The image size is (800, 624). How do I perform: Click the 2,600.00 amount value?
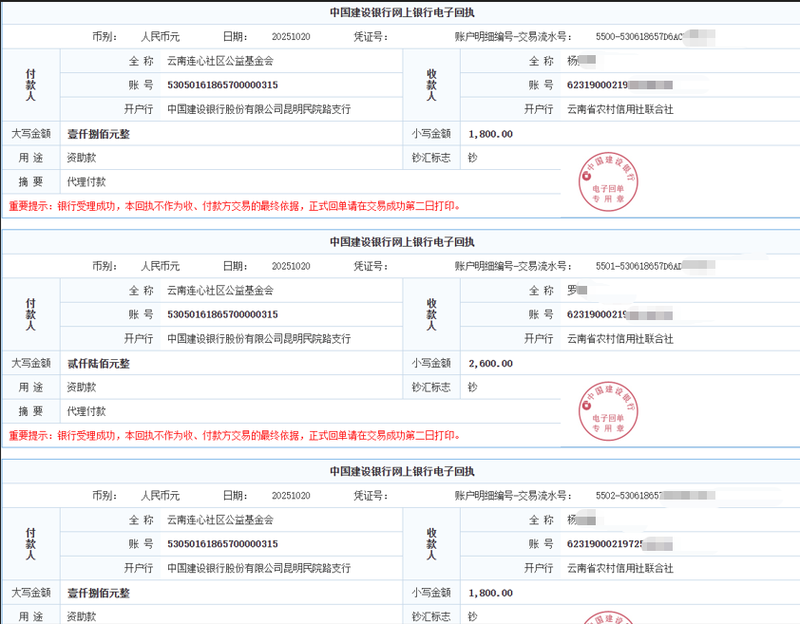pos(490,363)
